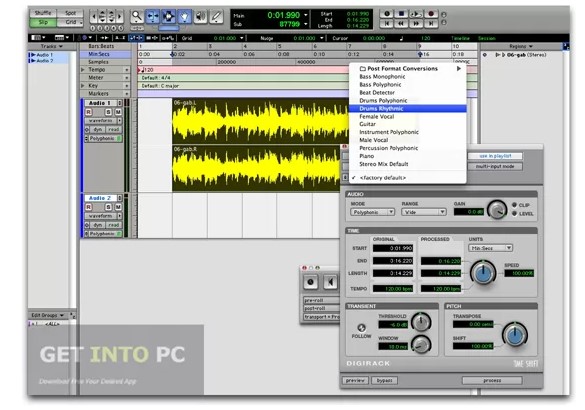585x410 pixels.
Task: Click the Go to End transport button
Action: [431, 24]
